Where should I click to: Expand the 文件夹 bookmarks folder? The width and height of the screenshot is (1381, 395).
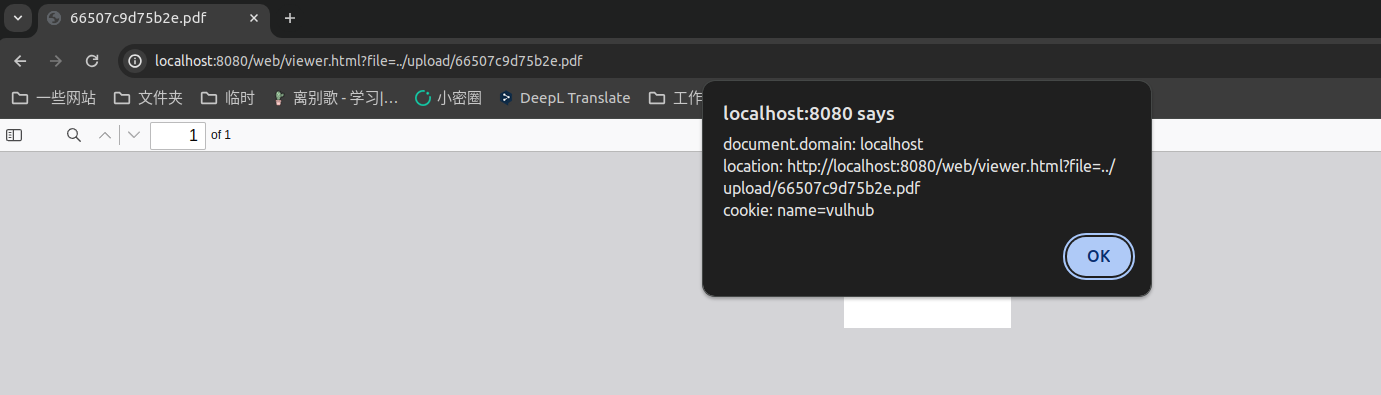148,98
